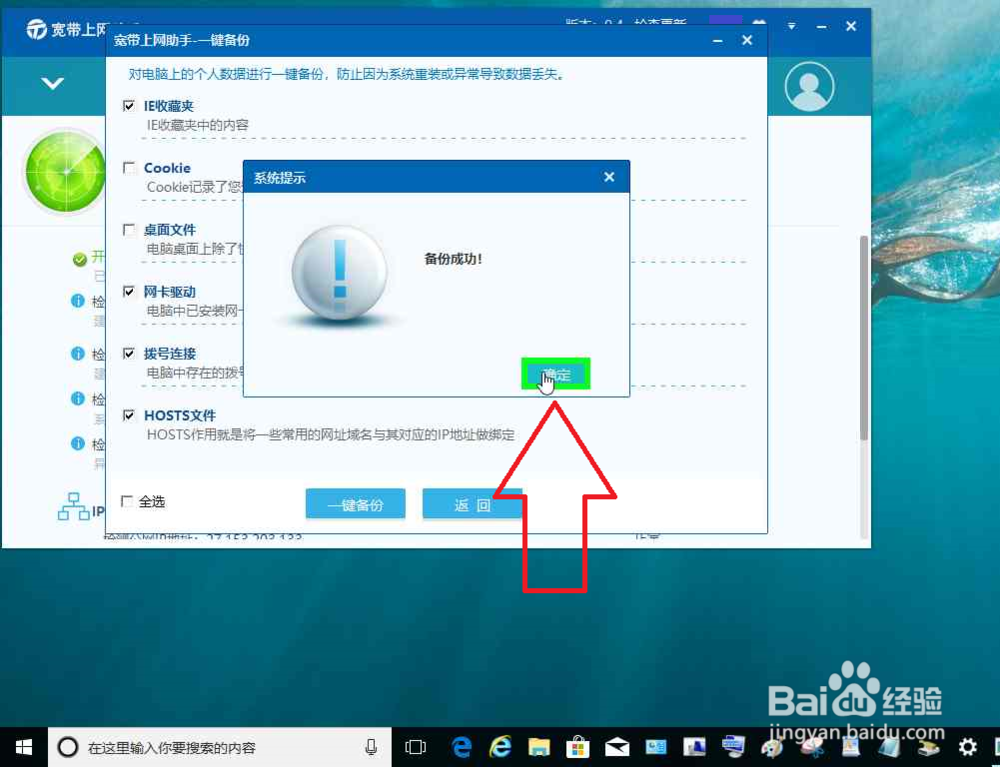Open the dropdown arrow in the title bar
Image resolution: width=1000 pixels, height=767 pixels.
[x=791, y=27]
